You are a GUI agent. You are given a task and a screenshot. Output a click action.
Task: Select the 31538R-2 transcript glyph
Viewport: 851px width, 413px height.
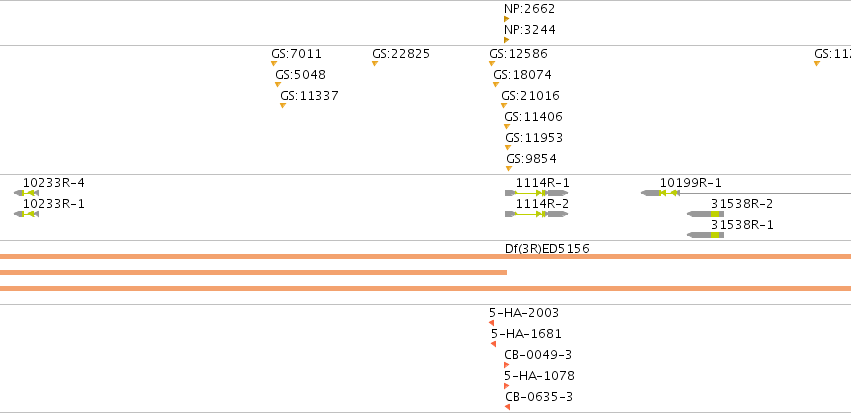(x=706, y=214)
